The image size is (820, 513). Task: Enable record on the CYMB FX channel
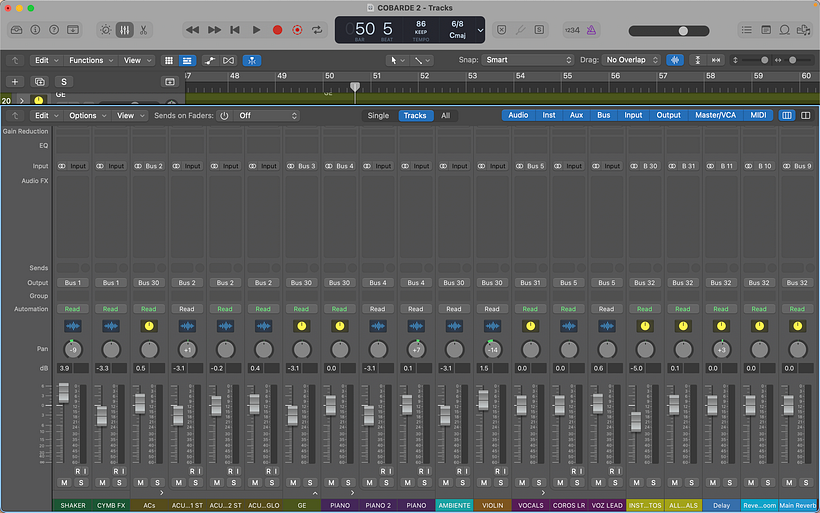116,471
